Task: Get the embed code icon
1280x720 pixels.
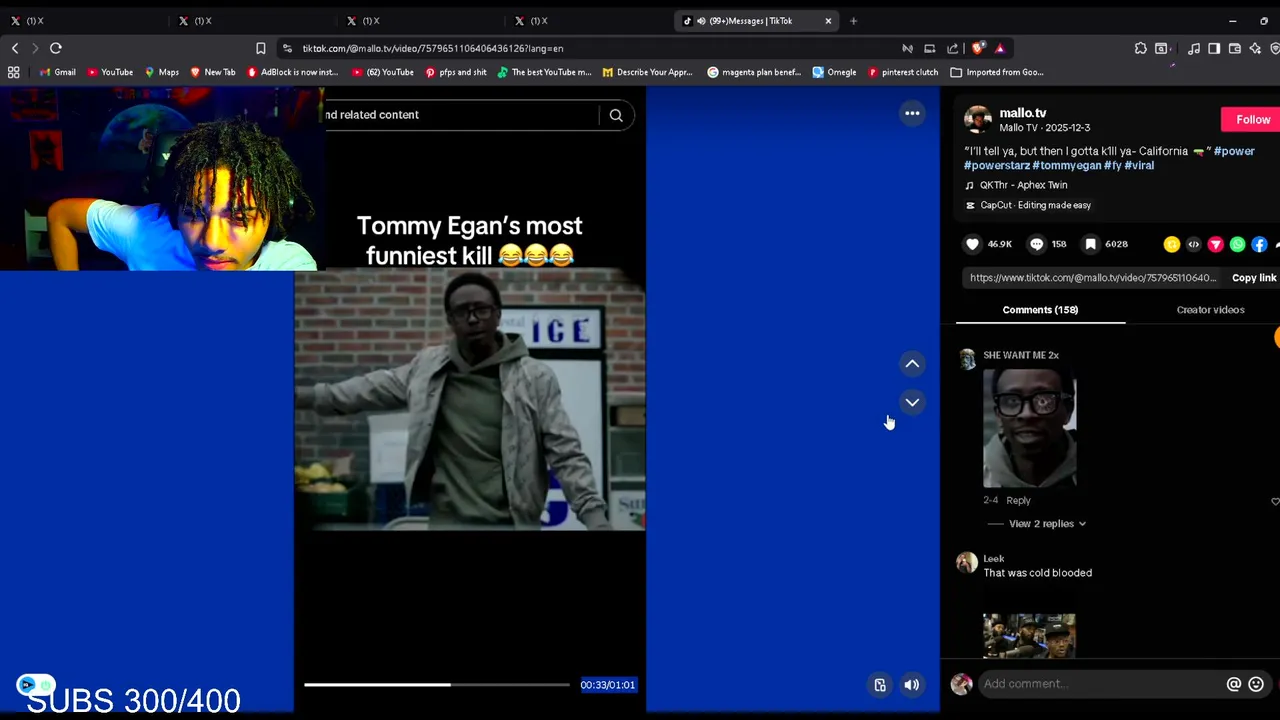Action: coord(1193,244)
